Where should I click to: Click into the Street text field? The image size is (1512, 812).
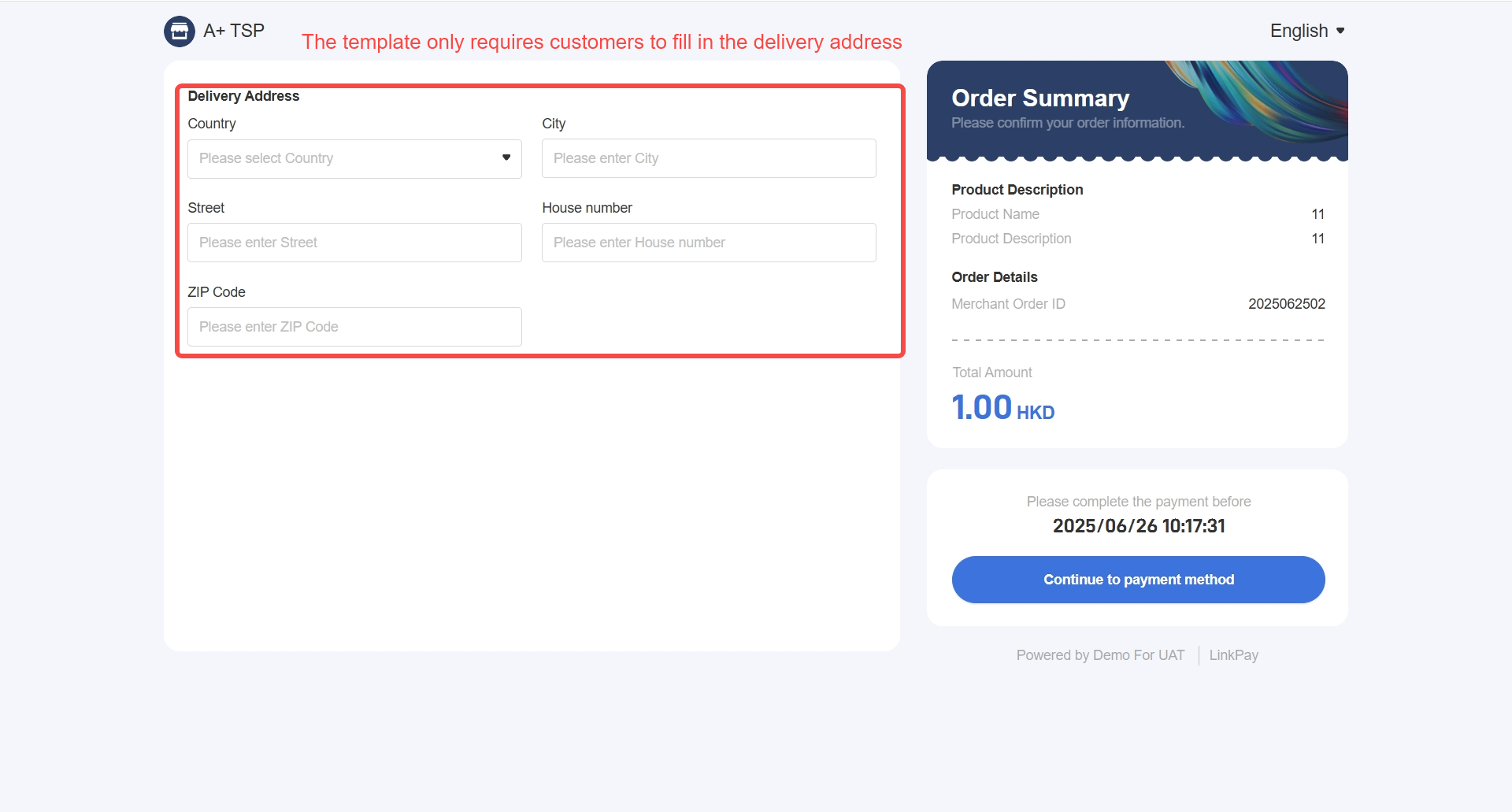point(354,243)
